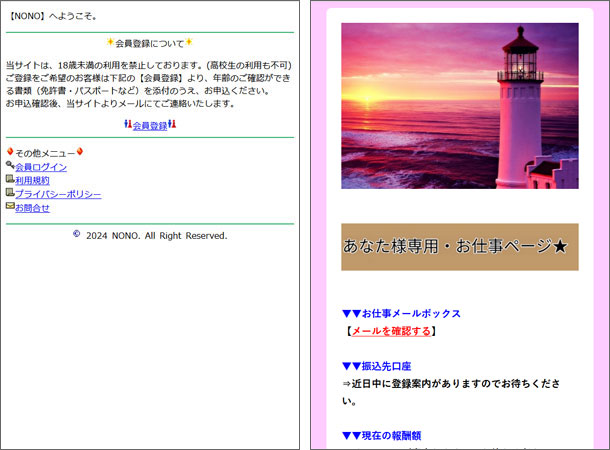Click the document icon beside プライバシーポリシー
Image resolution: width=610 pixels, height=450 pixels.
tap(10, 193)
